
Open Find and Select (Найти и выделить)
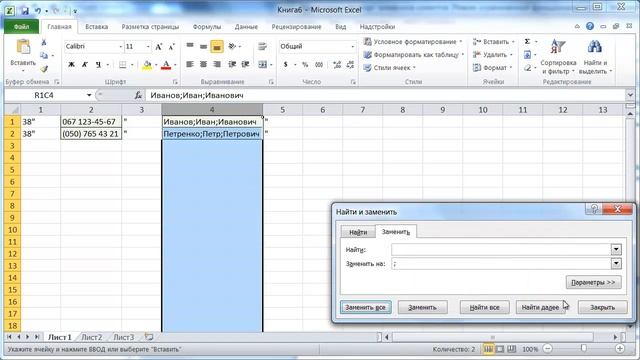click(x=595, y=57)
